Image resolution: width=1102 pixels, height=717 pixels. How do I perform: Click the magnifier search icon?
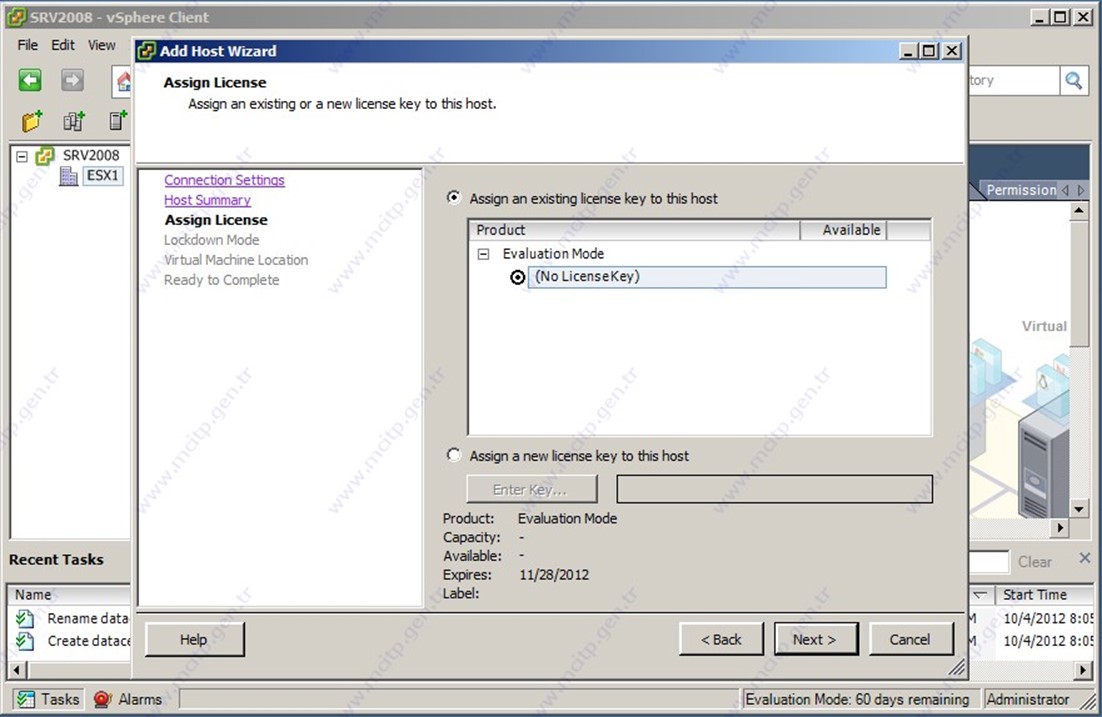[1073, 81]
